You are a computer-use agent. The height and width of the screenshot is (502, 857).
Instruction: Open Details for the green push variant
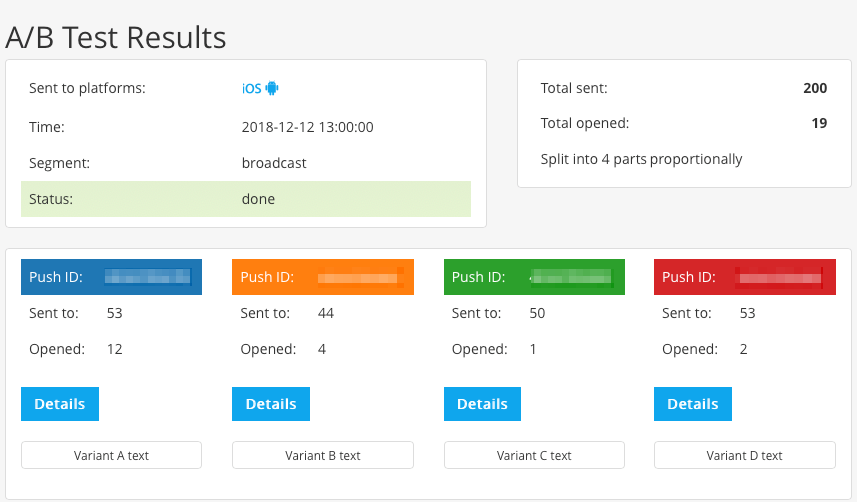coord(482,404)
